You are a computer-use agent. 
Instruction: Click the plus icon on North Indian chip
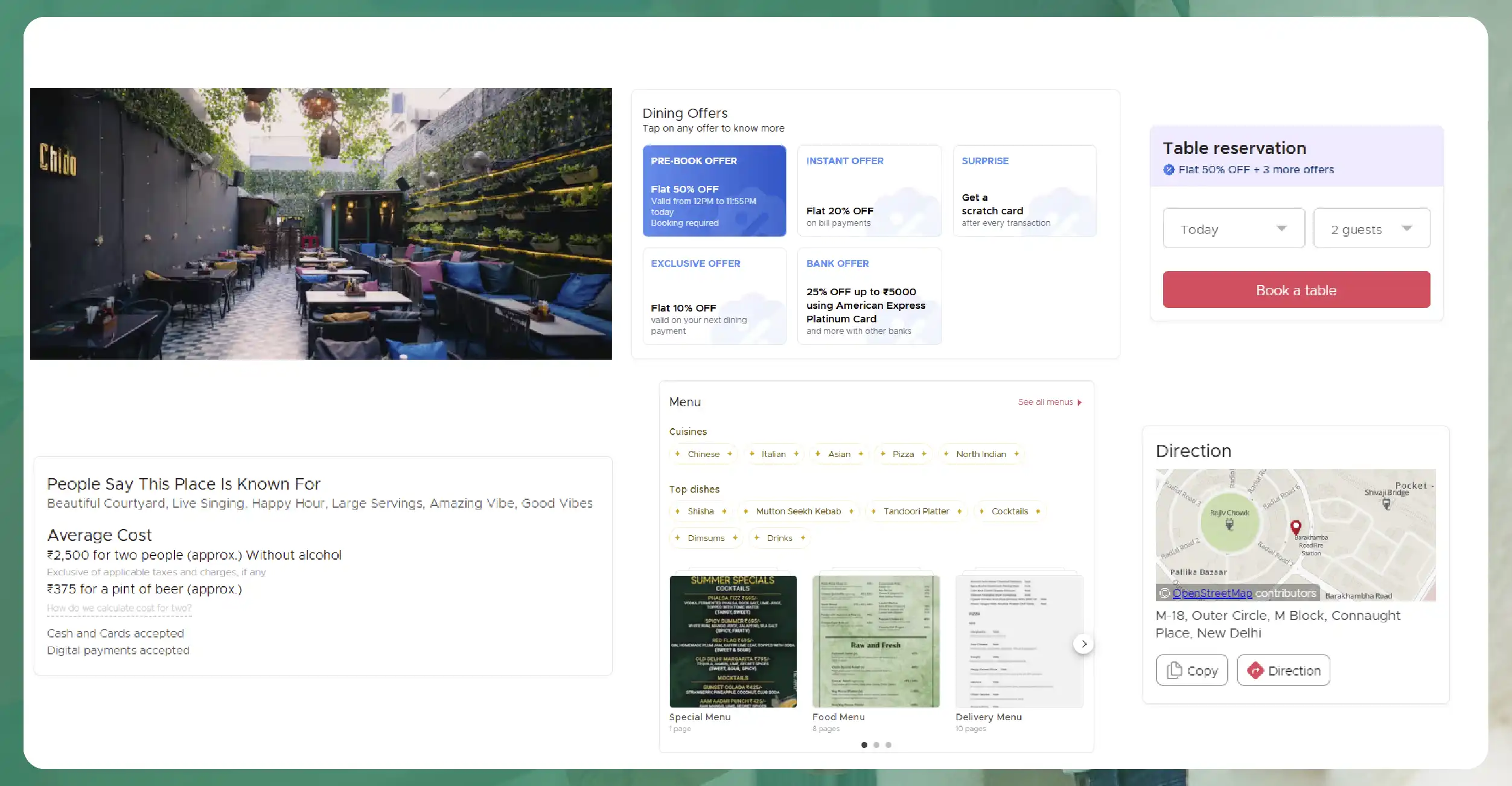[1016, 454]
